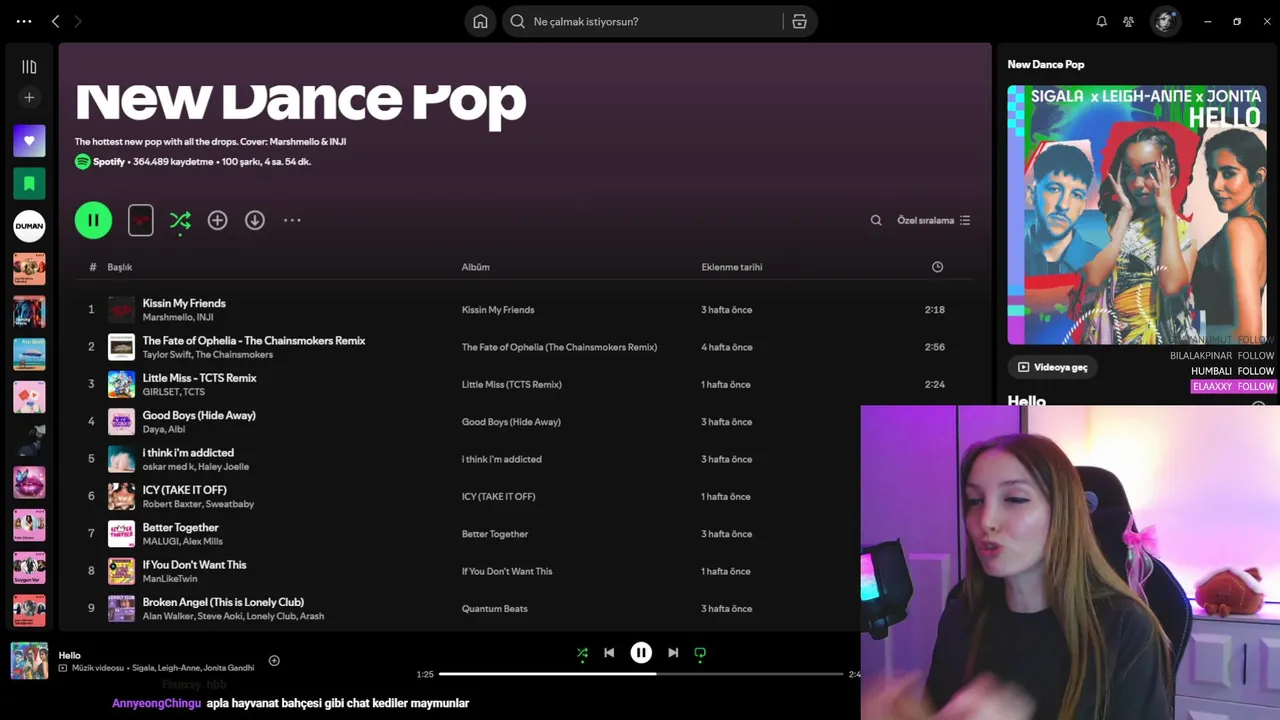1280x720 pixels.
Task: Open the Home page via house icon
Action: pos(480,21)
